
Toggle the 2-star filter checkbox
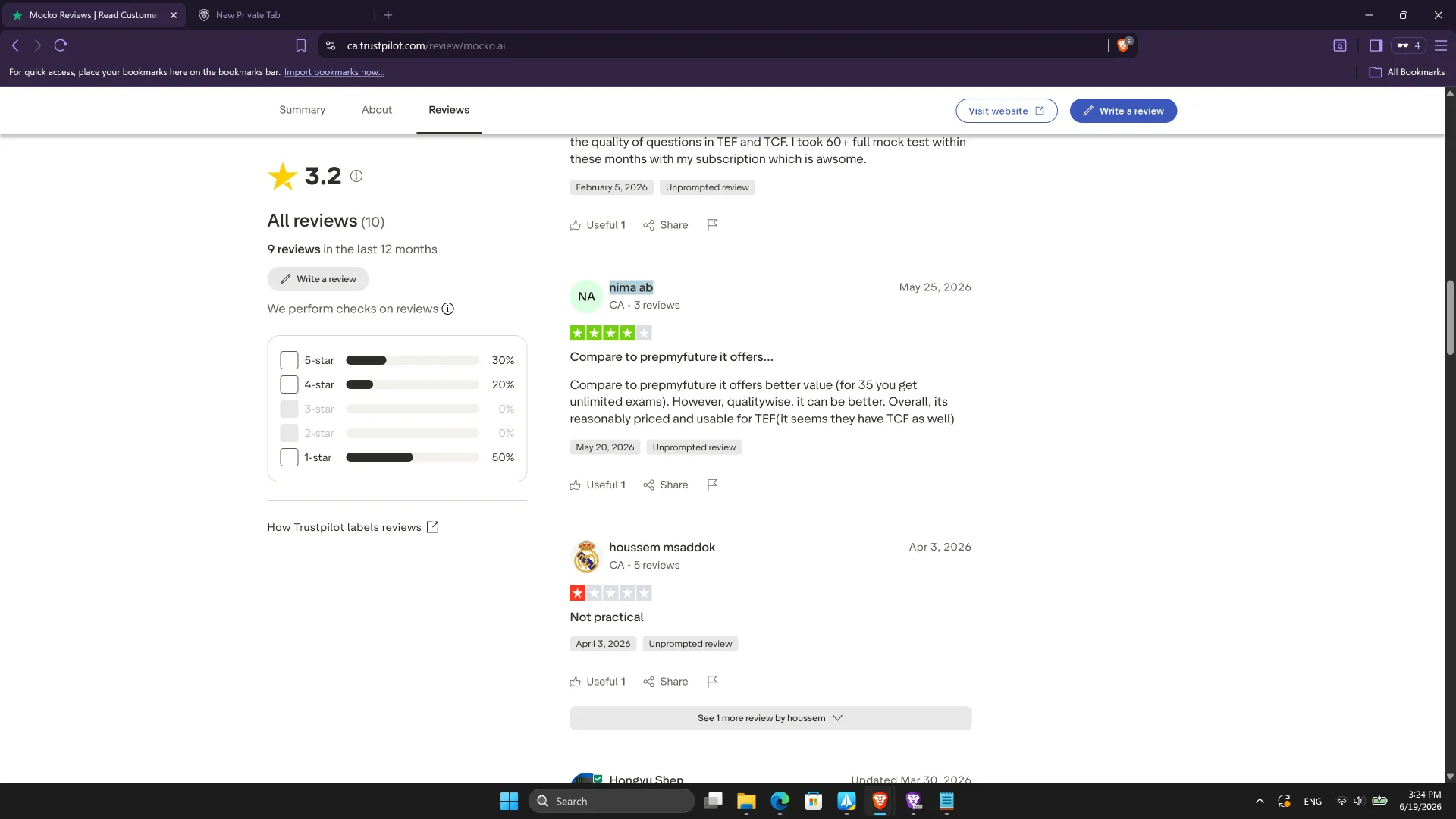coord(289,433)
